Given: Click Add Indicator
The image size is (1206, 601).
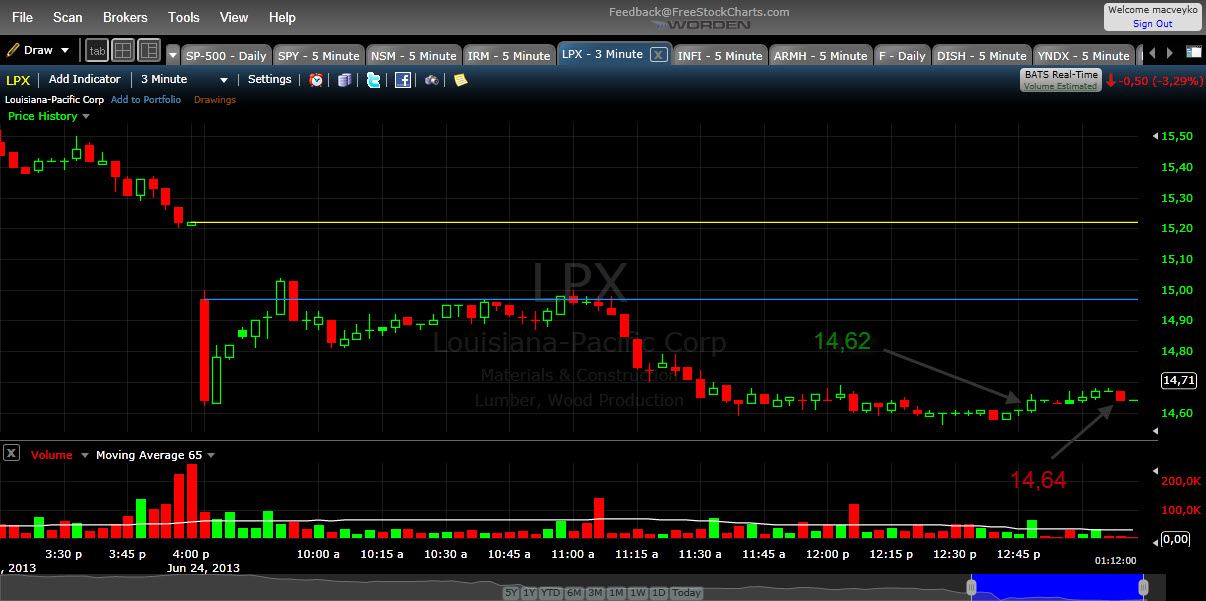Looking at the screenshot, I should click(84, 79).
